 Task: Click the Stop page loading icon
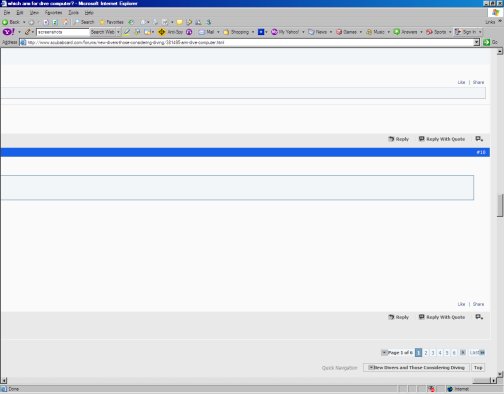click(x=46, y=22)
